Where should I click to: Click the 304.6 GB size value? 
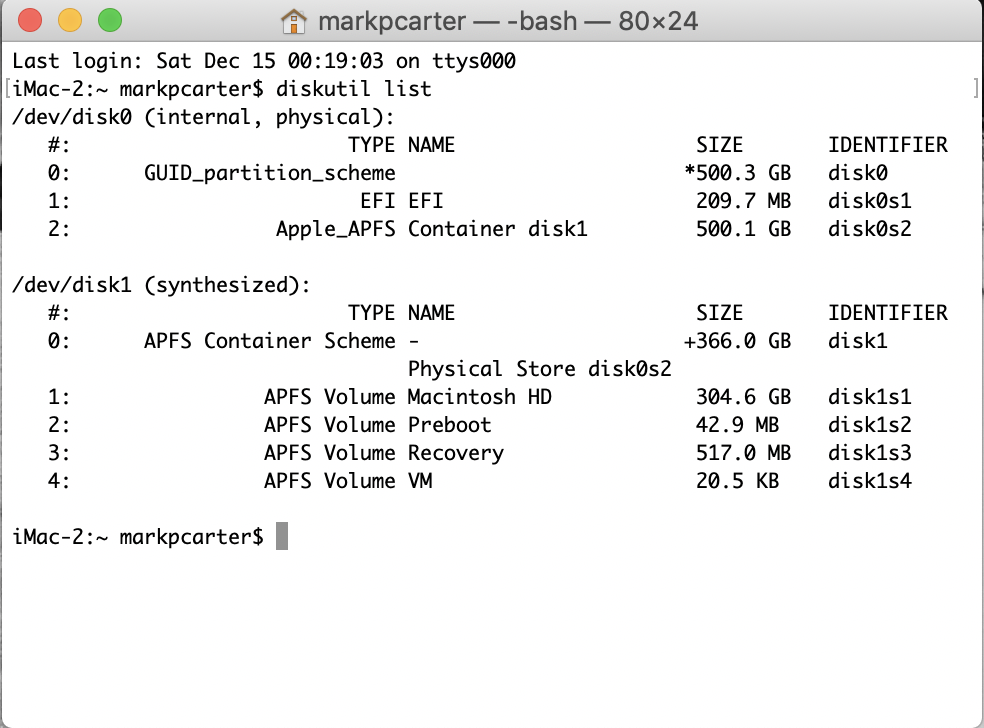(x=742, y=397)
